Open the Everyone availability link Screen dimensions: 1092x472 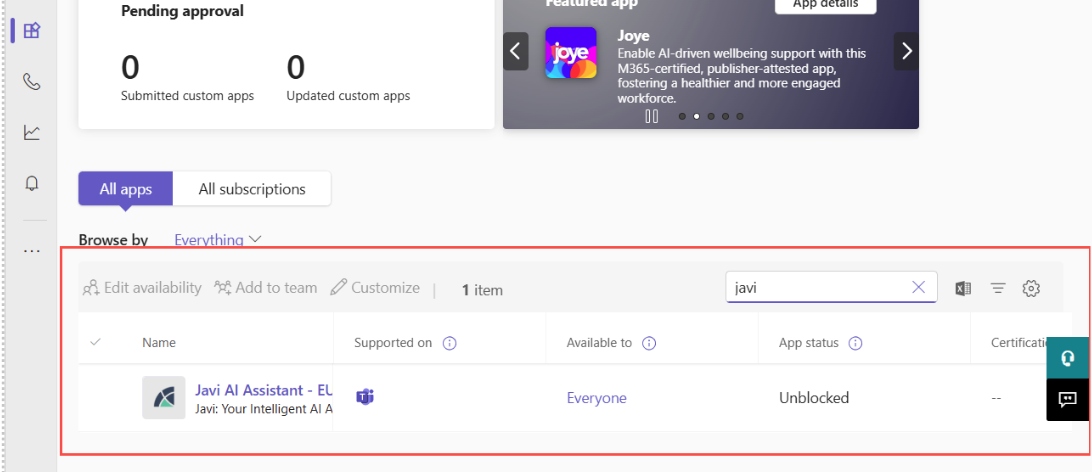click(x=596, y=398)
